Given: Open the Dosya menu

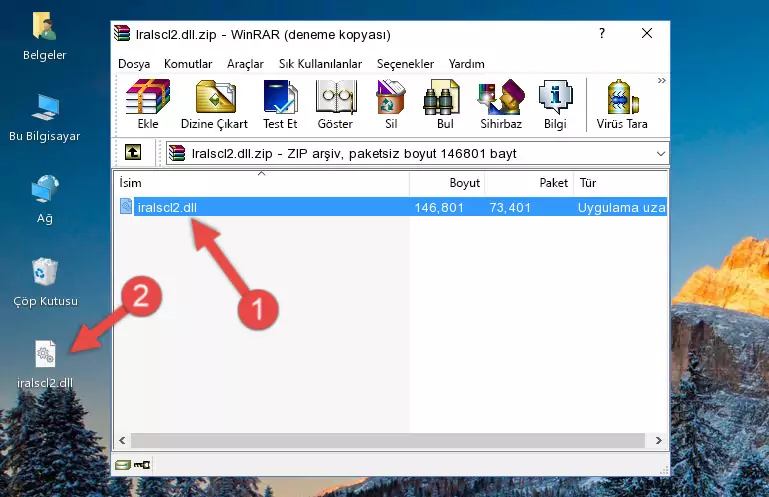Looking at the screenshot, I should point(134,64).
